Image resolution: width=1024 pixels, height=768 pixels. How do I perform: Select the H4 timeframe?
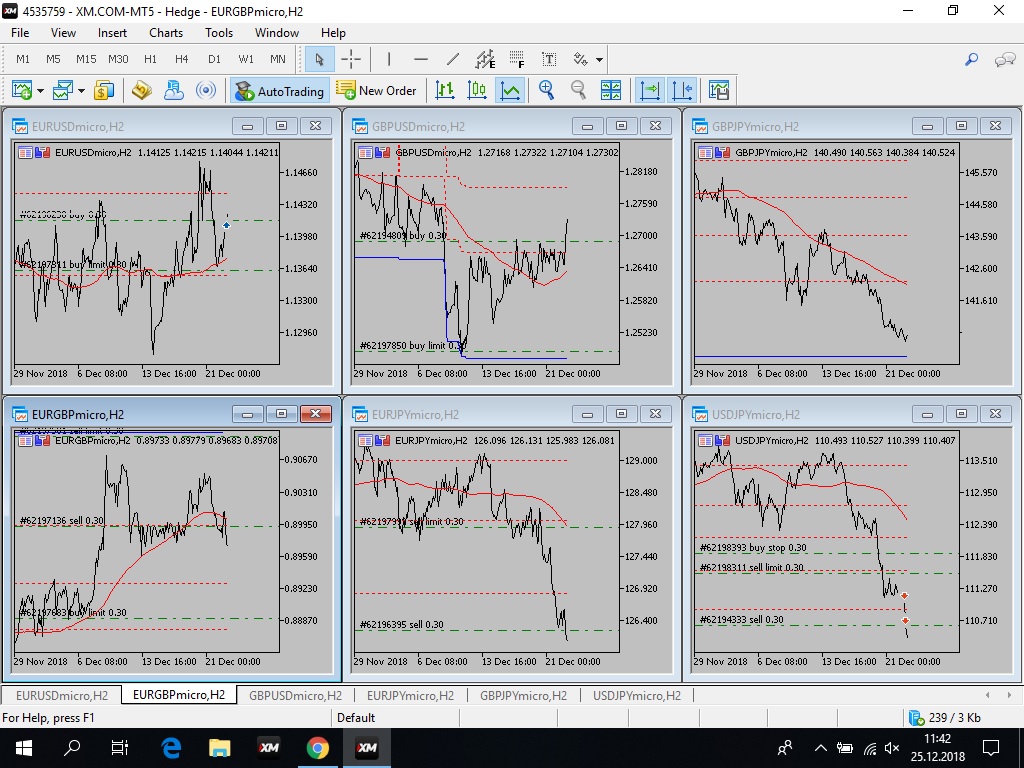click(182, 59)
